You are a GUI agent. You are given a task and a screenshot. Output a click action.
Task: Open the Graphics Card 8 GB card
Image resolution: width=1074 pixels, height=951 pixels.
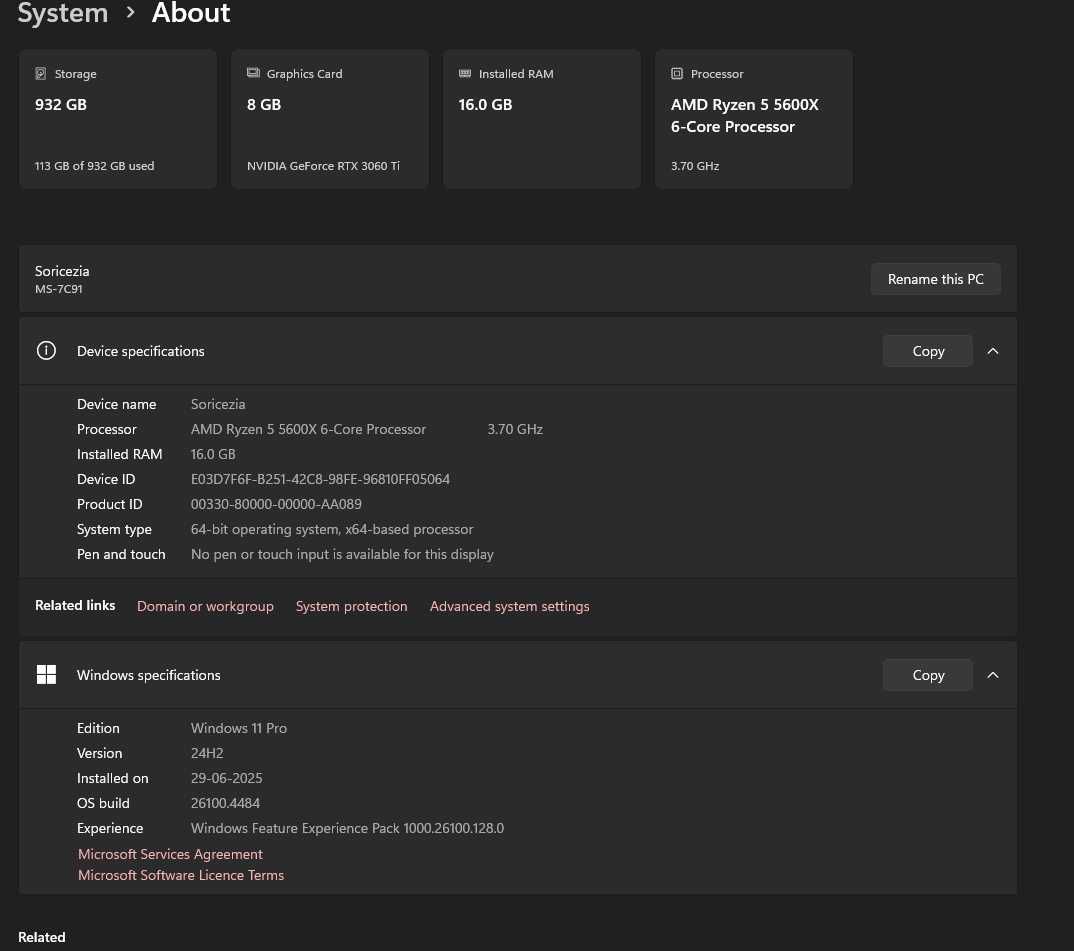(329, 119)
